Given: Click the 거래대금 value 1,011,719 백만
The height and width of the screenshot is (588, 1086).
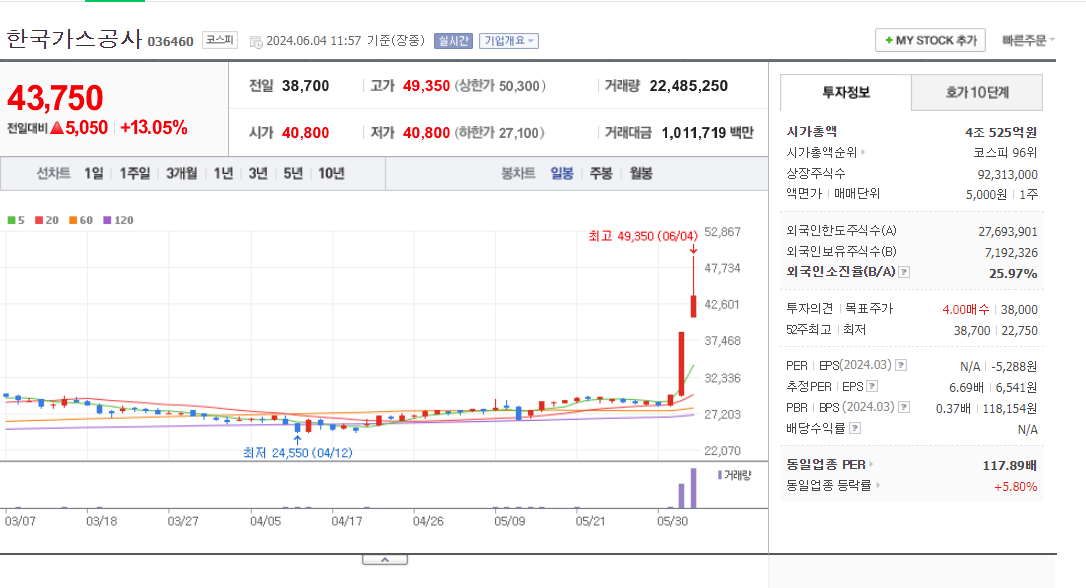Looking at the screenshot, I should pyautogui.click(x=707, y=132).
